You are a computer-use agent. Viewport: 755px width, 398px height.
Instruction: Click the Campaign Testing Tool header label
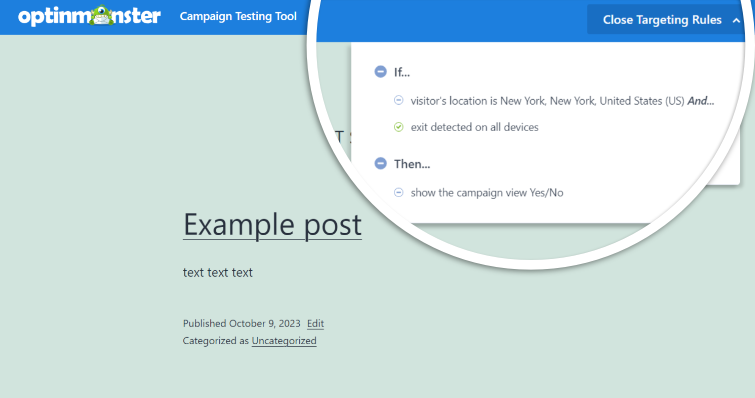pyautogui.click(x=238, y=16)
